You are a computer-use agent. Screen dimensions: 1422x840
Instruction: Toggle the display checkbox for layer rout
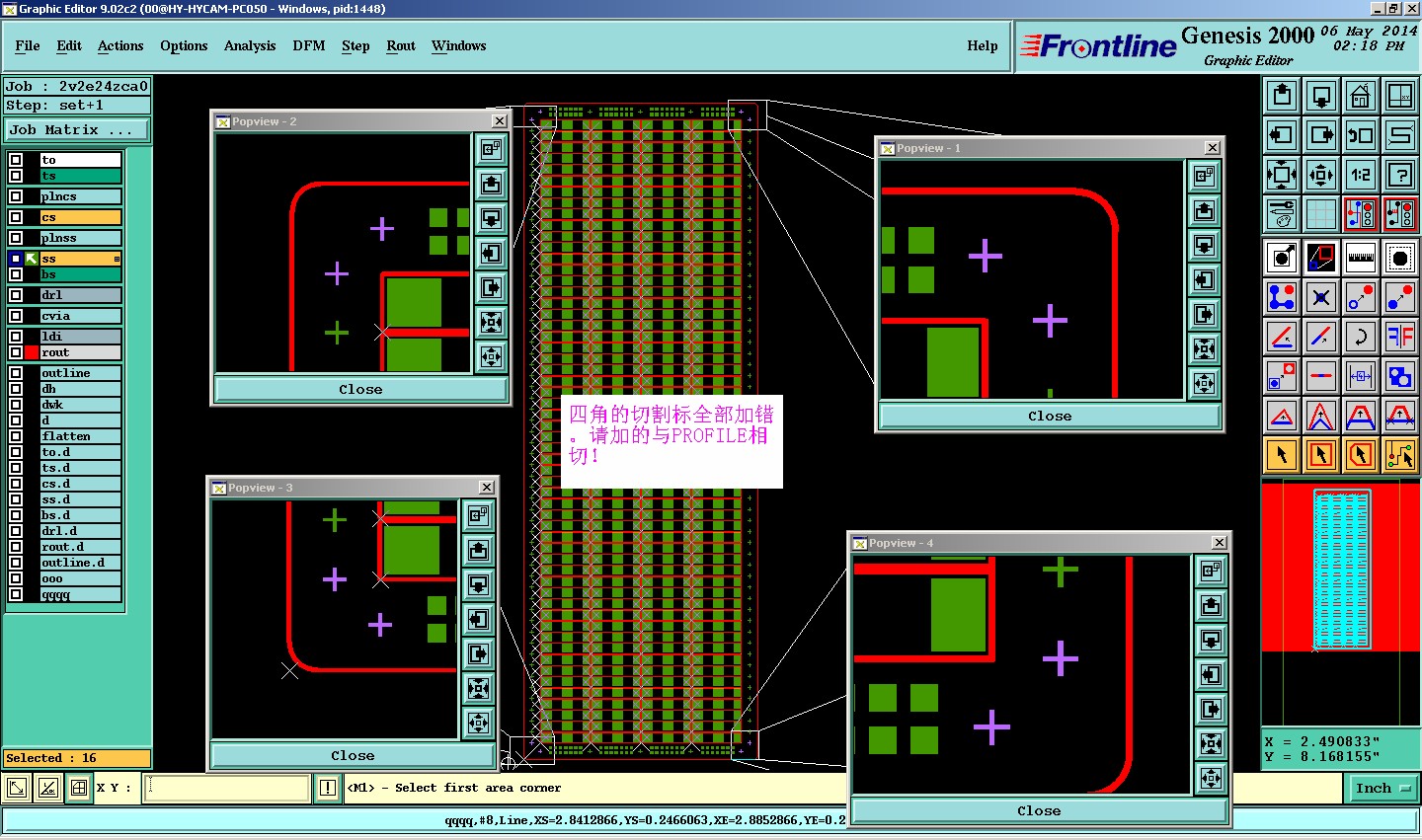(x=16, y=352)
